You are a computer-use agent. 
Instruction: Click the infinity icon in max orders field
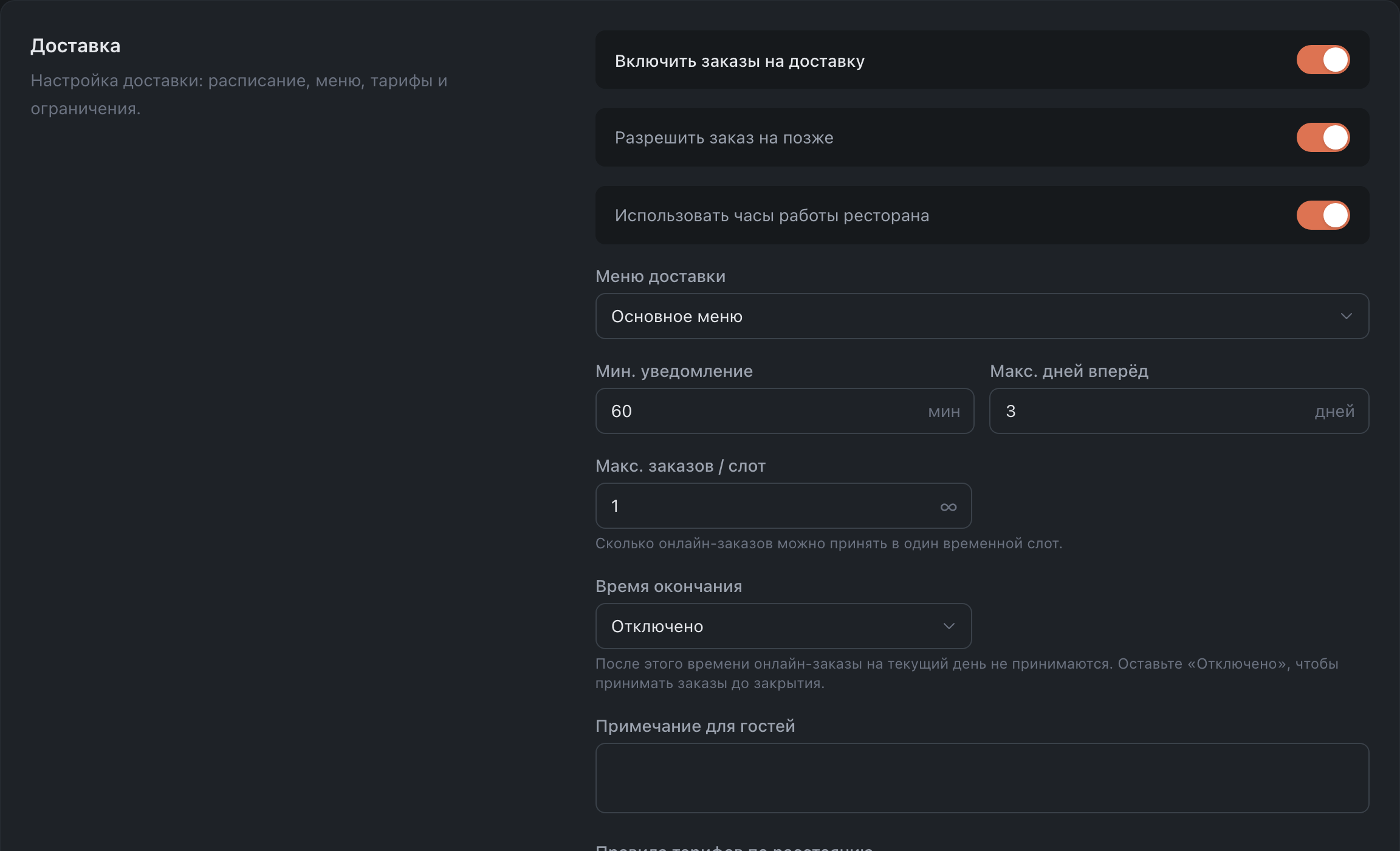(948, 507)
